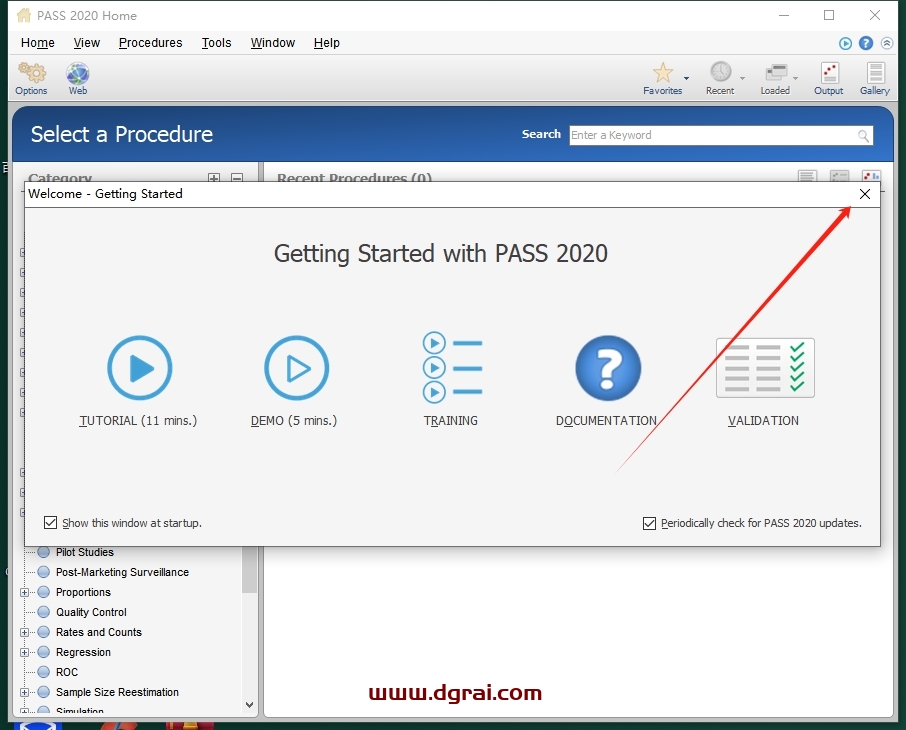
Task: Click the TRAINING label
Action: (x=451, y=421)
